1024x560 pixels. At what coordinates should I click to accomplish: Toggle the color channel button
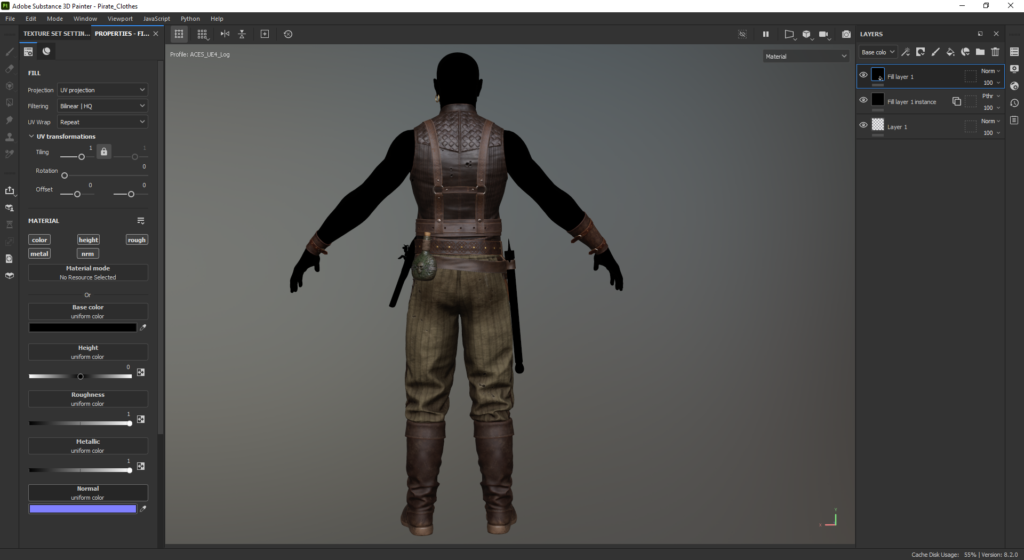[x=39, y=240]
